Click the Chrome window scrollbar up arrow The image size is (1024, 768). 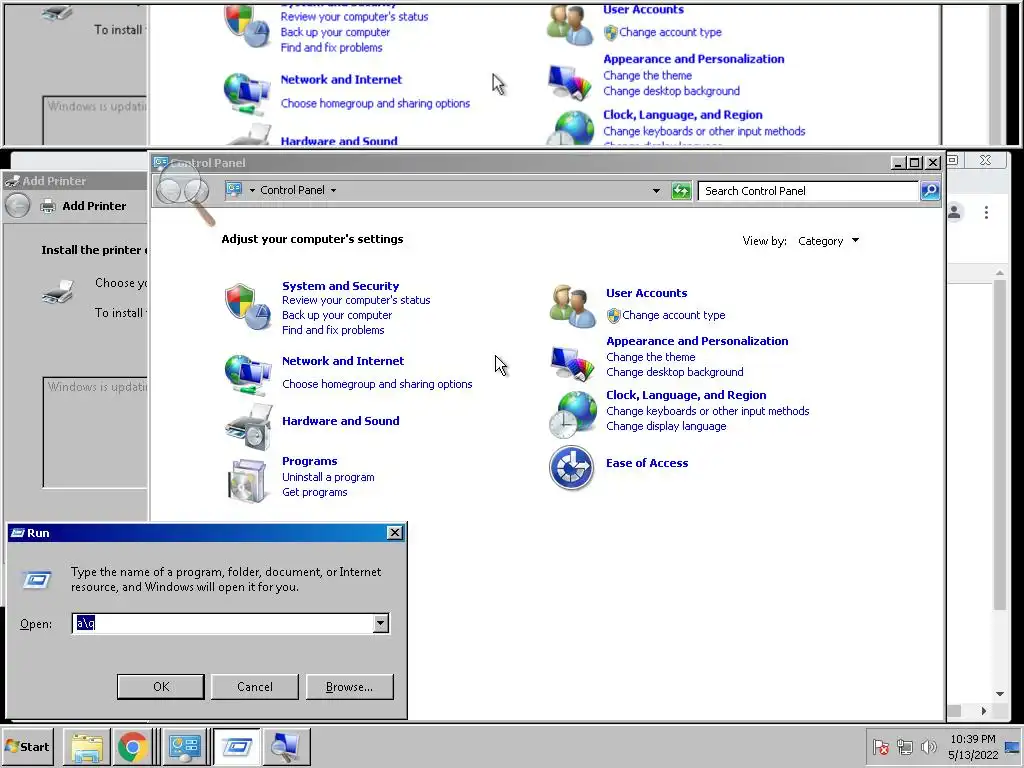1000,272
